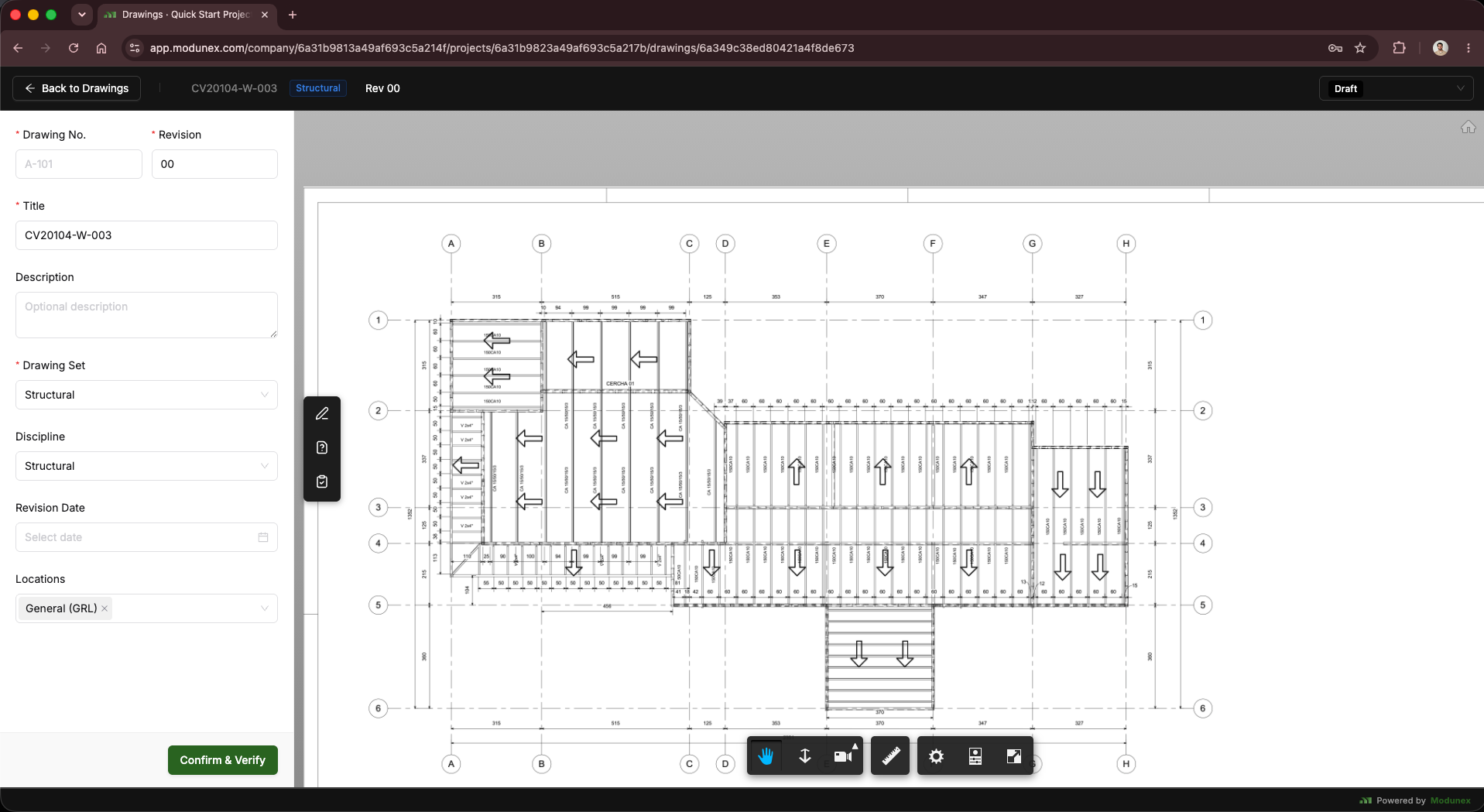Click the viewer Home view icon

pos(1468,127)
